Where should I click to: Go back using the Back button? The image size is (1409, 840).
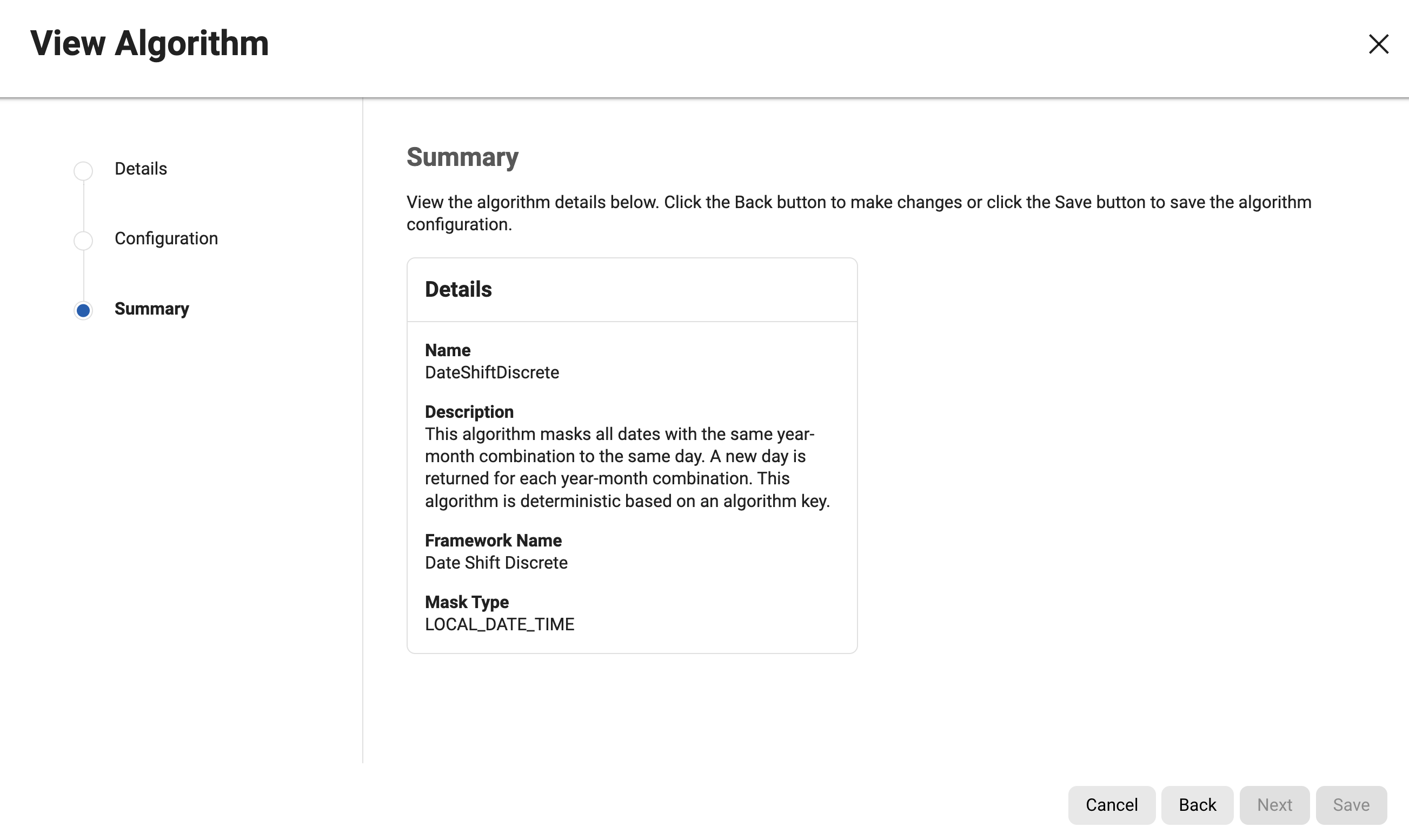tap(1197, 804)
